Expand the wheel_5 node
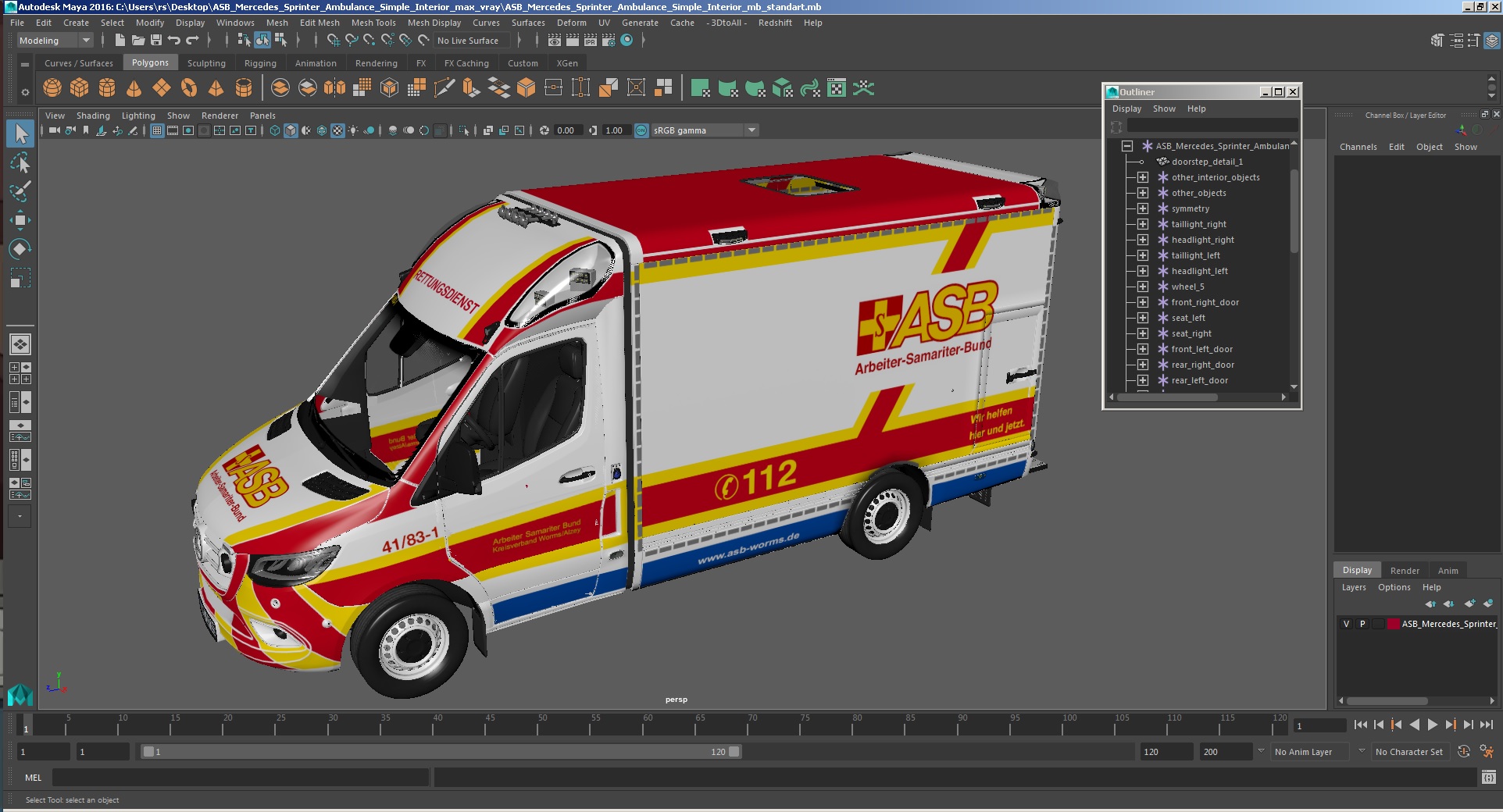 pyautogui.click(x=1143, y=287)
